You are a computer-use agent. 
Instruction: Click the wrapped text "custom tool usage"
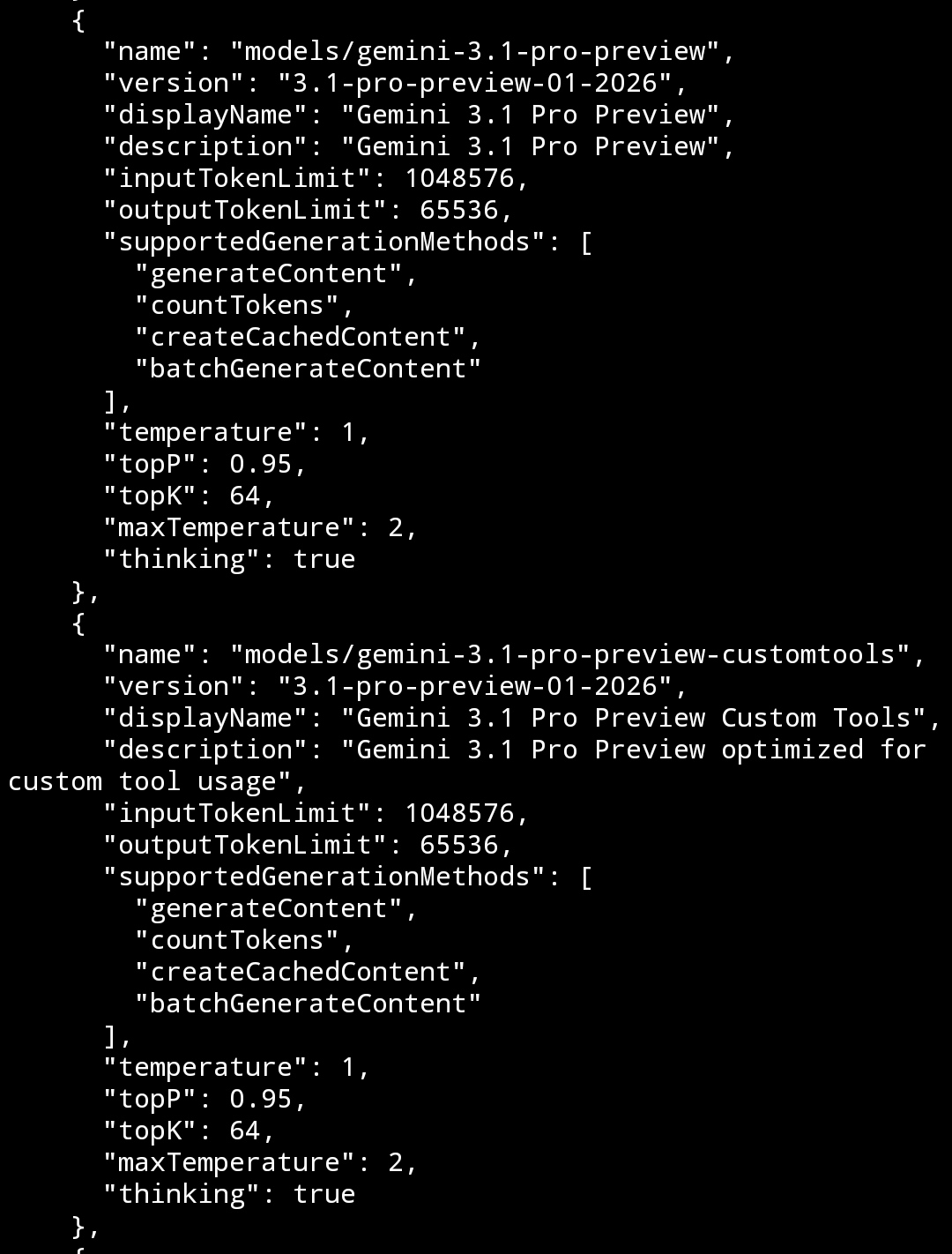click(x=150, y=781)
